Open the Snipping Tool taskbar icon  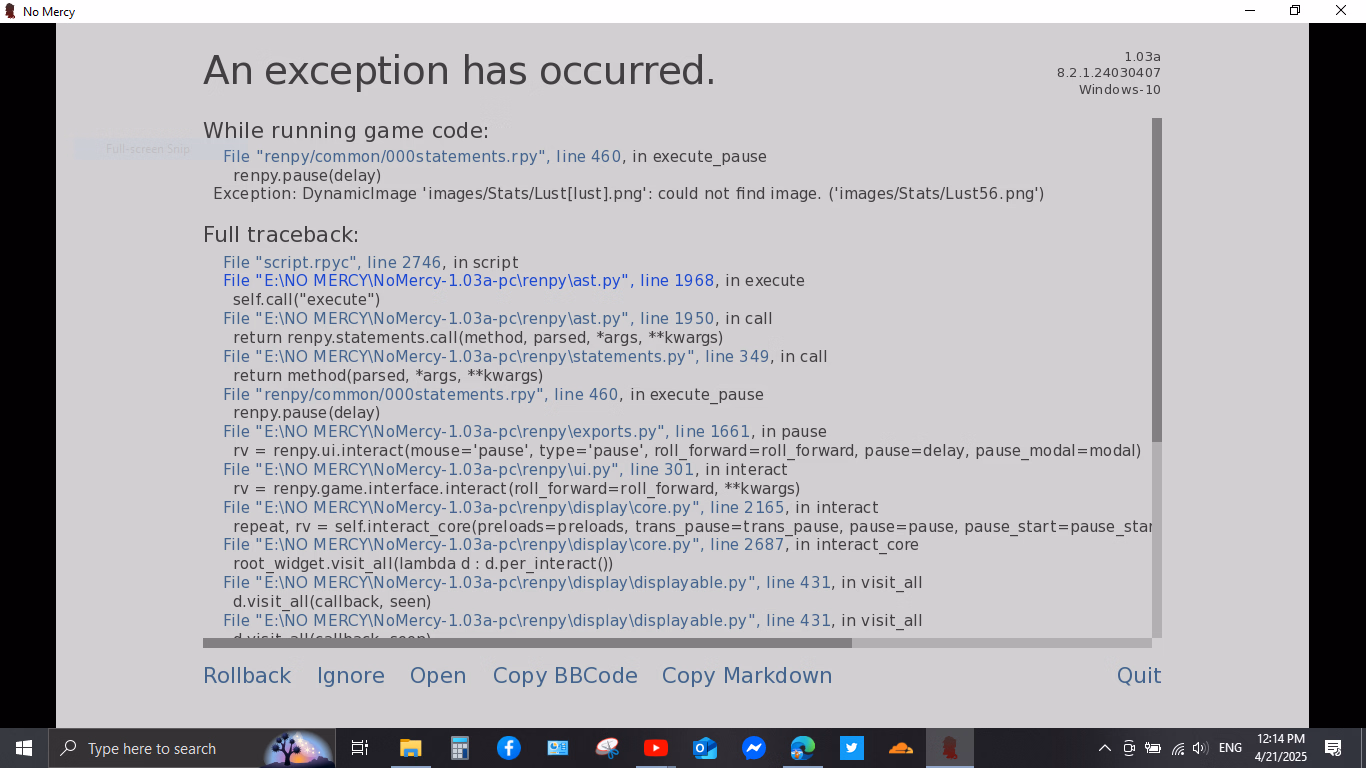pyautogui.click(x=607, y=748)
